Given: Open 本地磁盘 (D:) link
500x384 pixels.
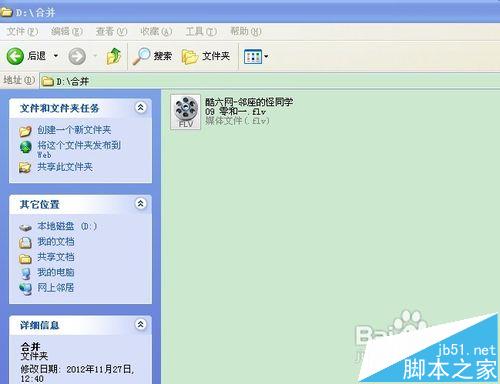Looking at the screenshot, I should pos(67,226).
